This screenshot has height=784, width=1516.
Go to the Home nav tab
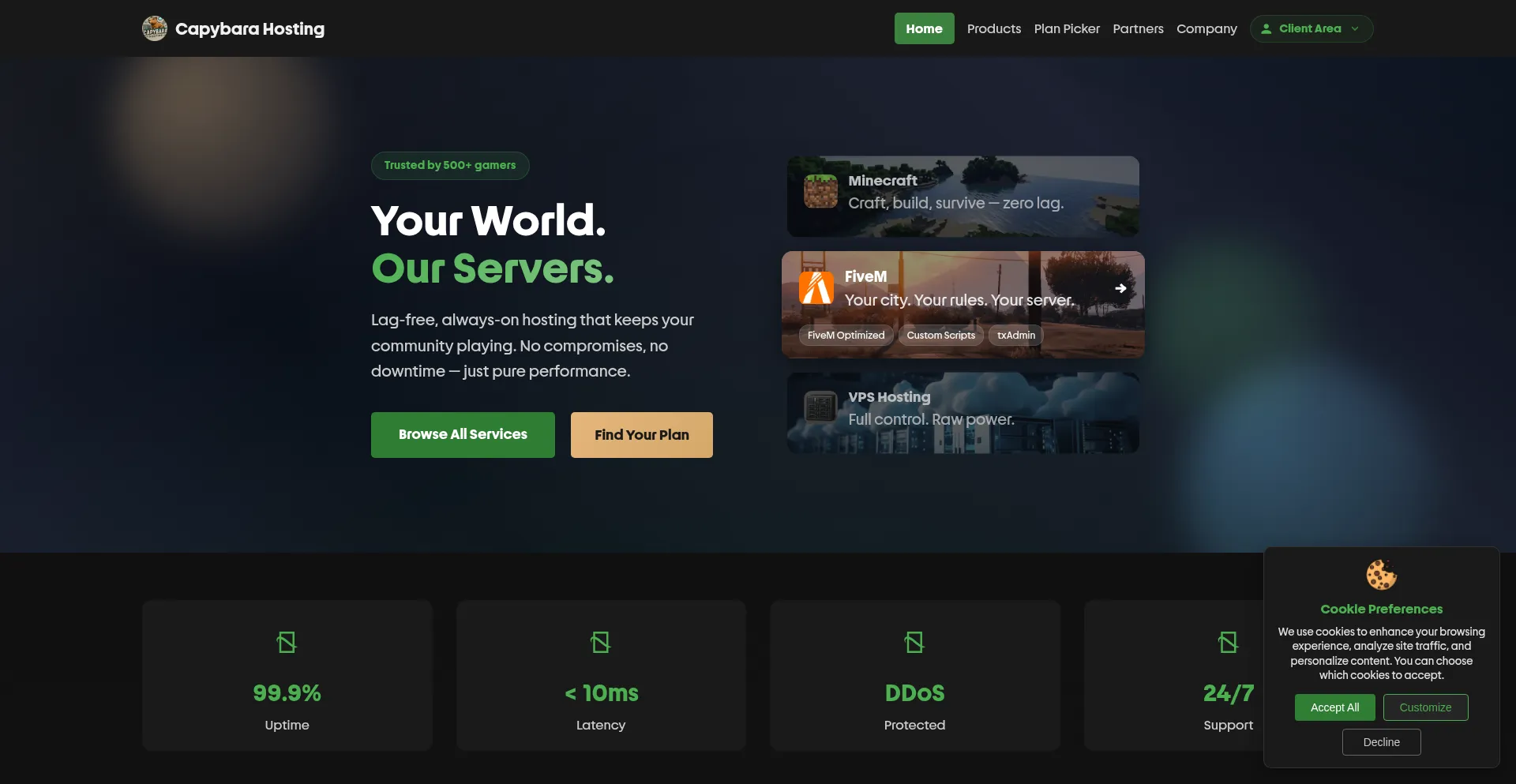point(924,28)
